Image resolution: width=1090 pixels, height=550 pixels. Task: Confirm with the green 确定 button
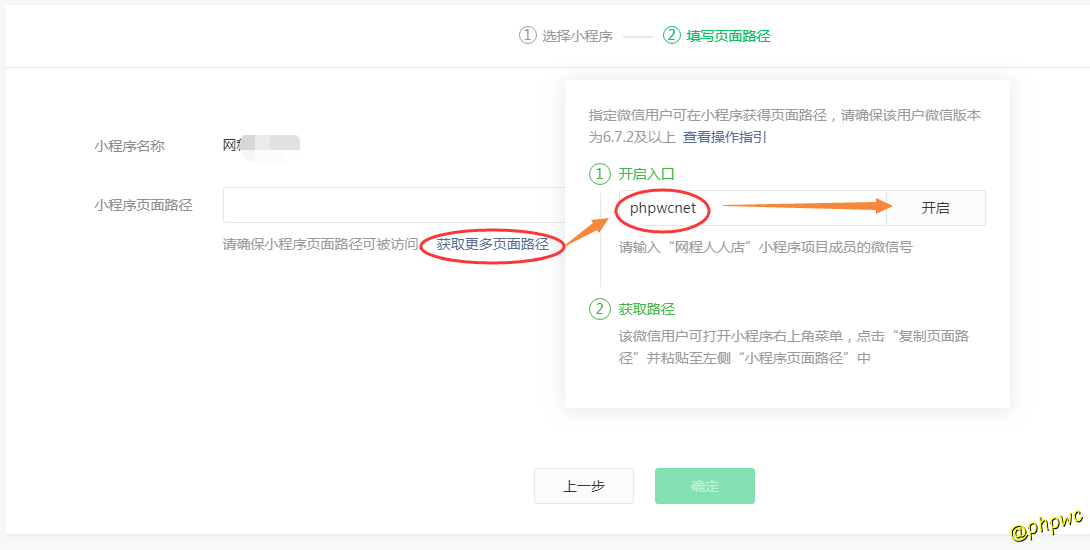704,486
